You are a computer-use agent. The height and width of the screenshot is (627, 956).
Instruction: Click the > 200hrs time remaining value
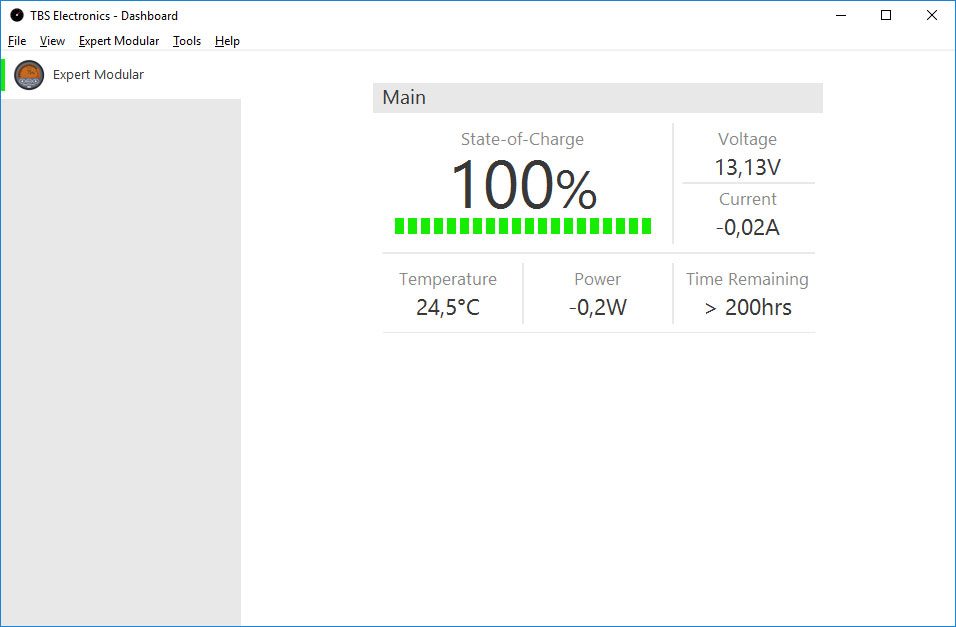747,307
